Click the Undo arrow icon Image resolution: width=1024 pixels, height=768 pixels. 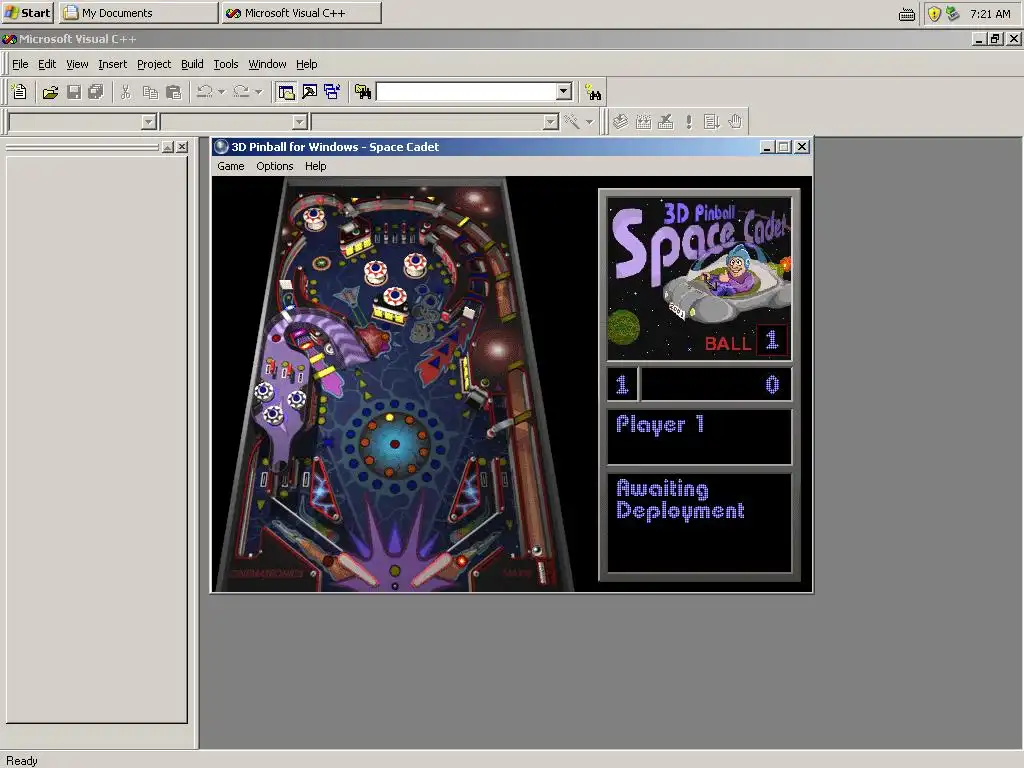click(204, 92)
